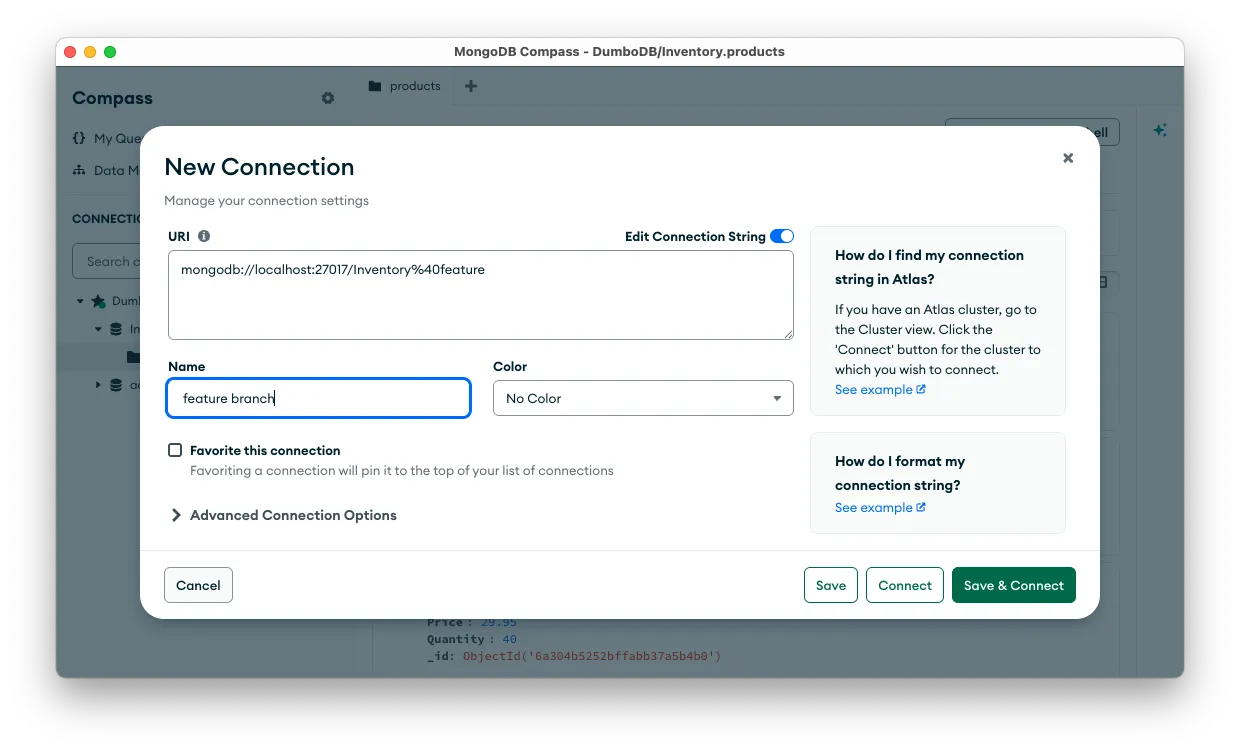The height and width of the screenshot is (752, 1240).
Task: Click the Name field containing feature branch
Action: point(319,398)
